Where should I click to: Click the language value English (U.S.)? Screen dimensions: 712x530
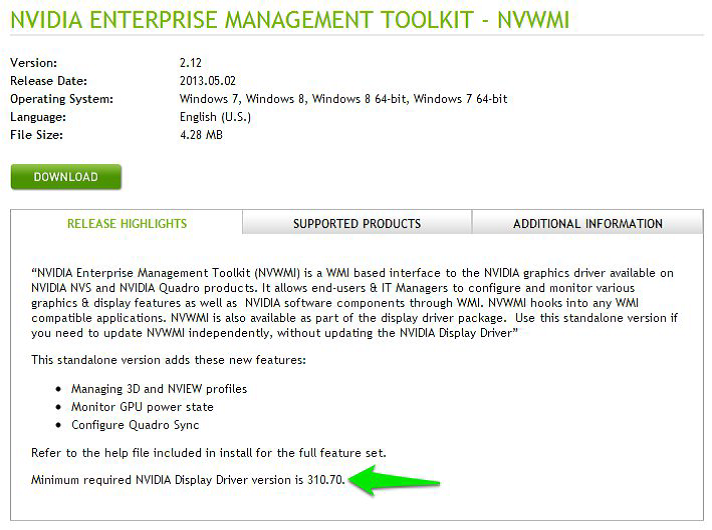(x=215, y=117)
